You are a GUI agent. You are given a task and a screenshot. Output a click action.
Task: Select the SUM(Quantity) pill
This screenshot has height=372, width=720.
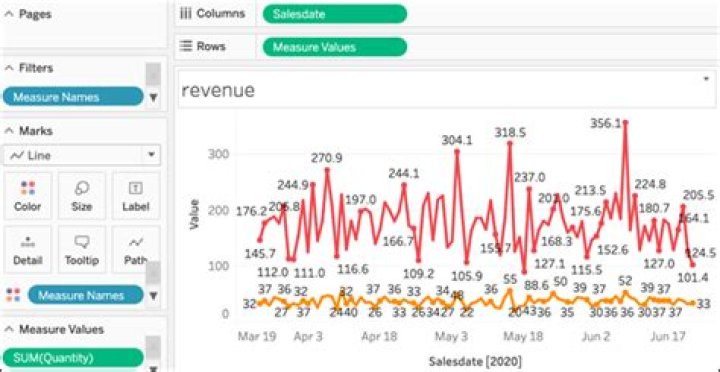73,357
